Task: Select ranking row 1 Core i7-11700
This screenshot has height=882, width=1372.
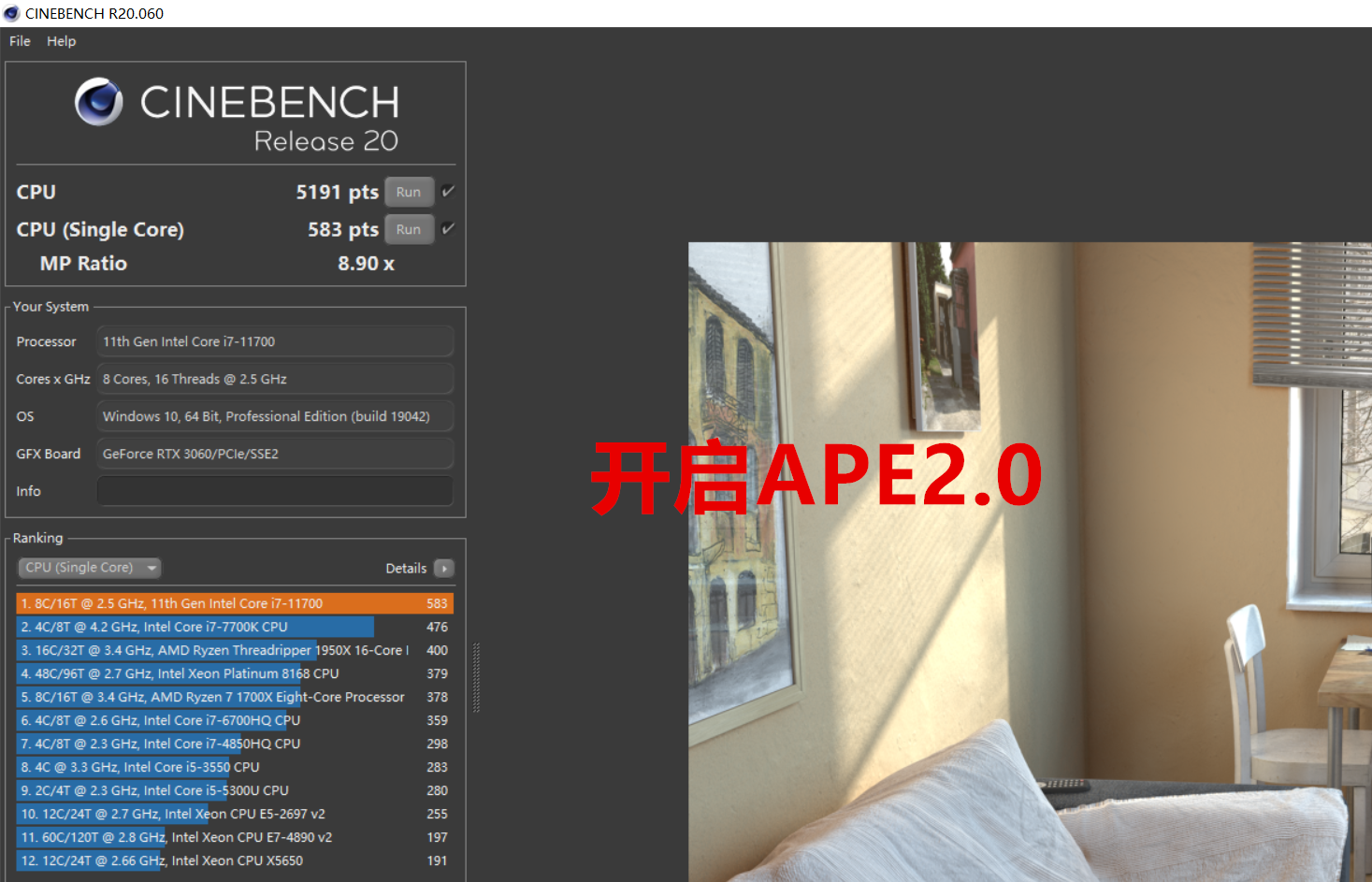Action: [235, 603]
